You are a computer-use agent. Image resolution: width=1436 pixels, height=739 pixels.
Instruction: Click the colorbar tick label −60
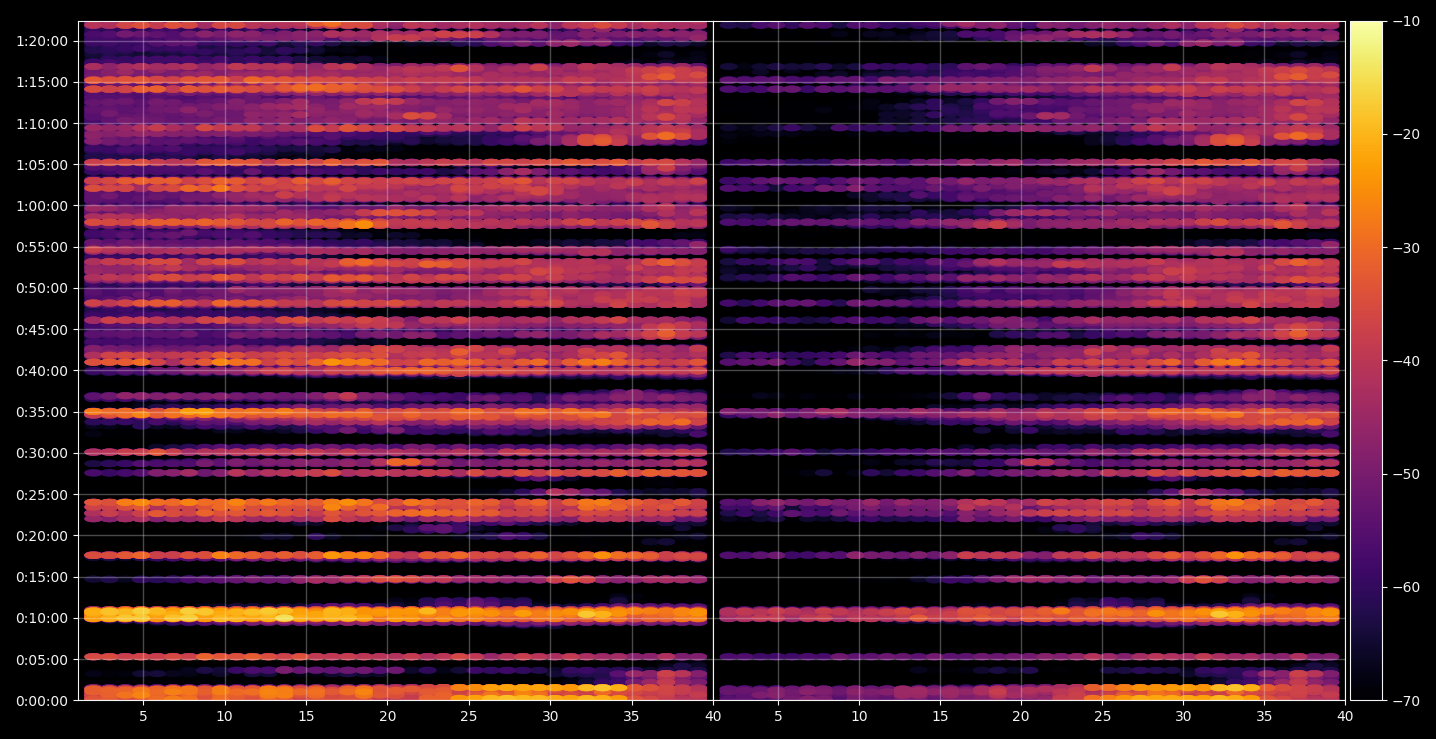tap(1406, 587)
